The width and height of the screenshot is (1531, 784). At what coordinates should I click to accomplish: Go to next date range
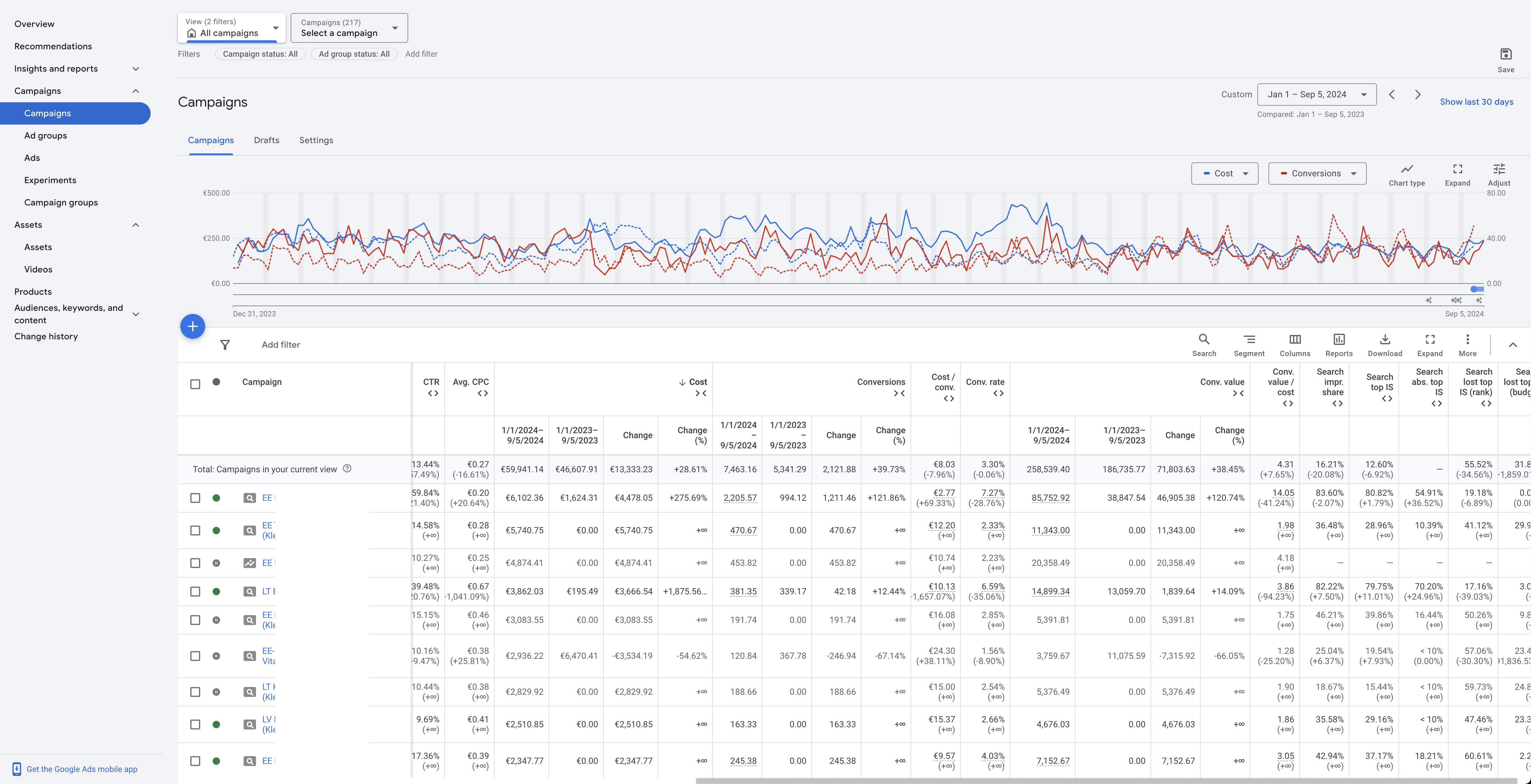pyautogui.click(x=1418, y=95)
